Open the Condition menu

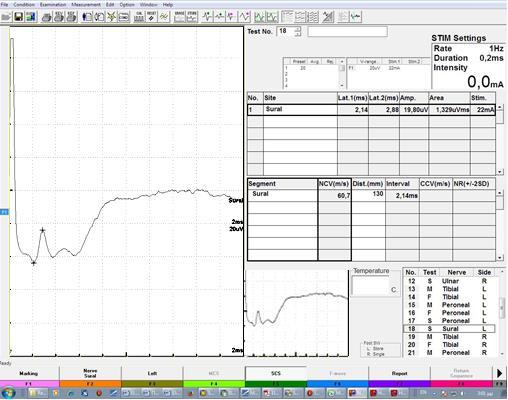tap(24, 5)
